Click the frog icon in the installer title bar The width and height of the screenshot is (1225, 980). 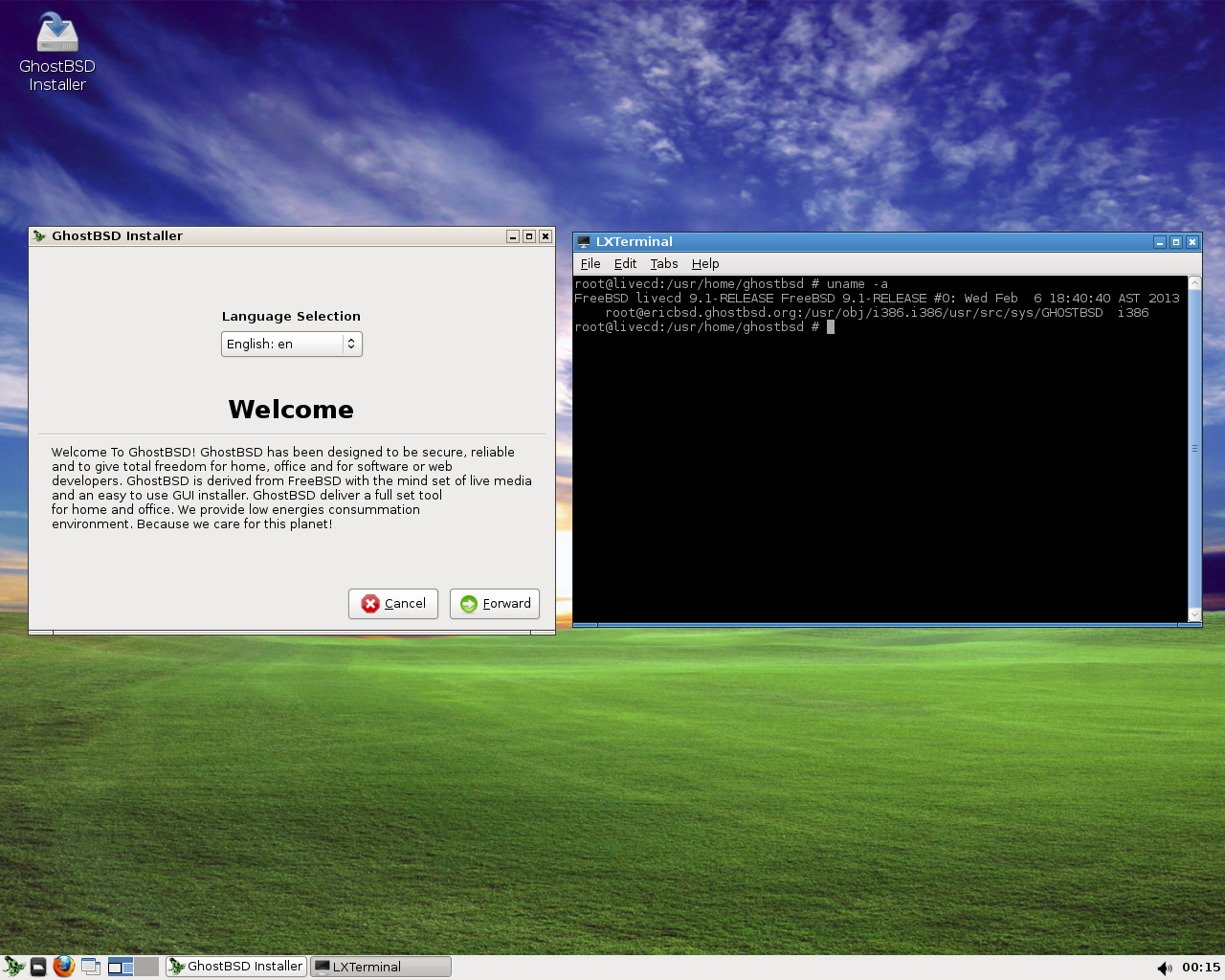tap(39, 236)
